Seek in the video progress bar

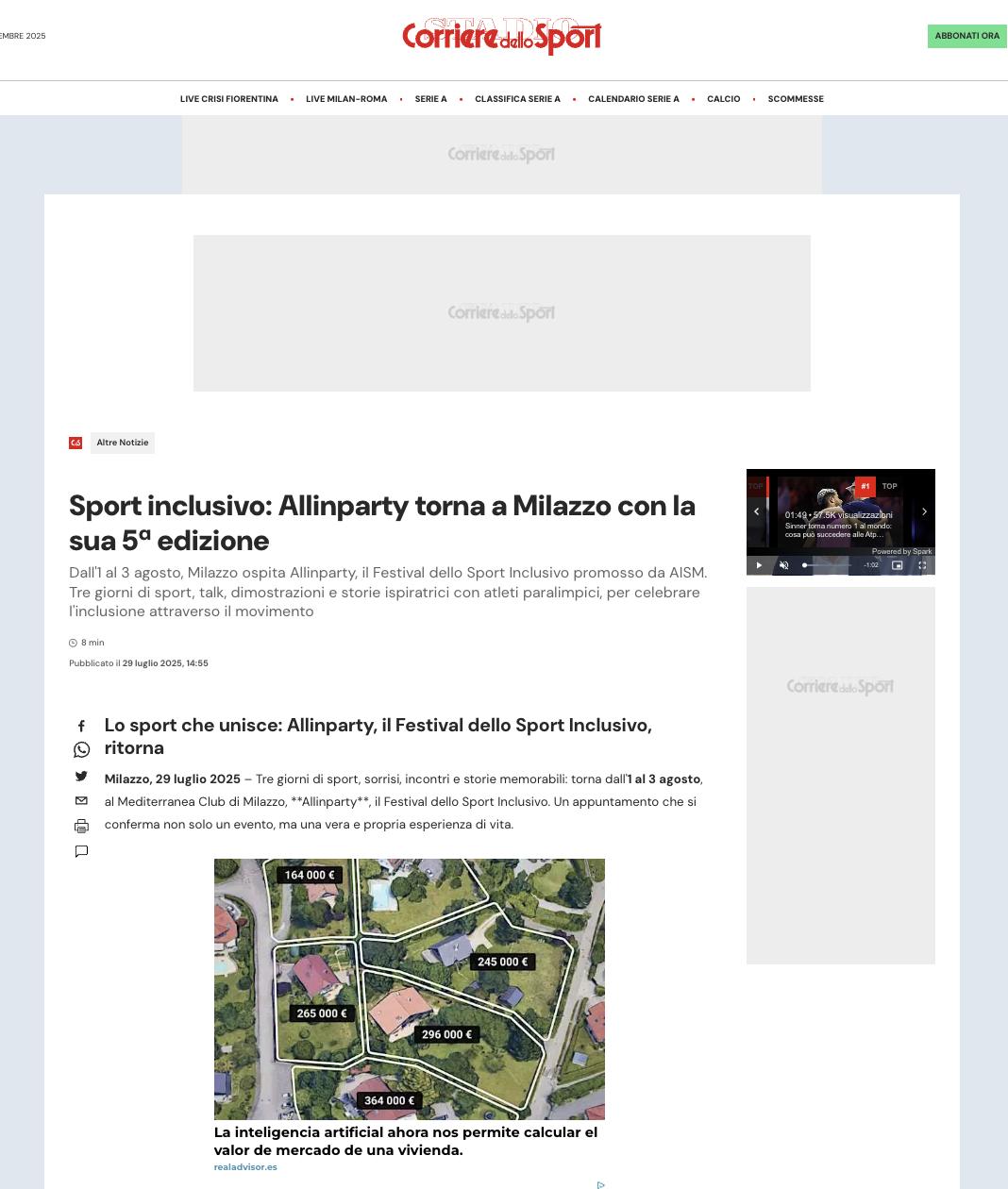827,565
